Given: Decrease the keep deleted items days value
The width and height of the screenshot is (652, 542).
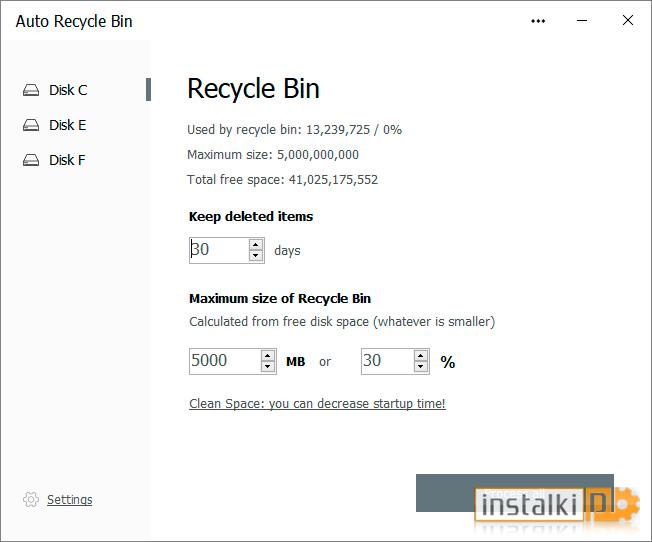Looking at the screenshot, I should click(x=256, y=256).
